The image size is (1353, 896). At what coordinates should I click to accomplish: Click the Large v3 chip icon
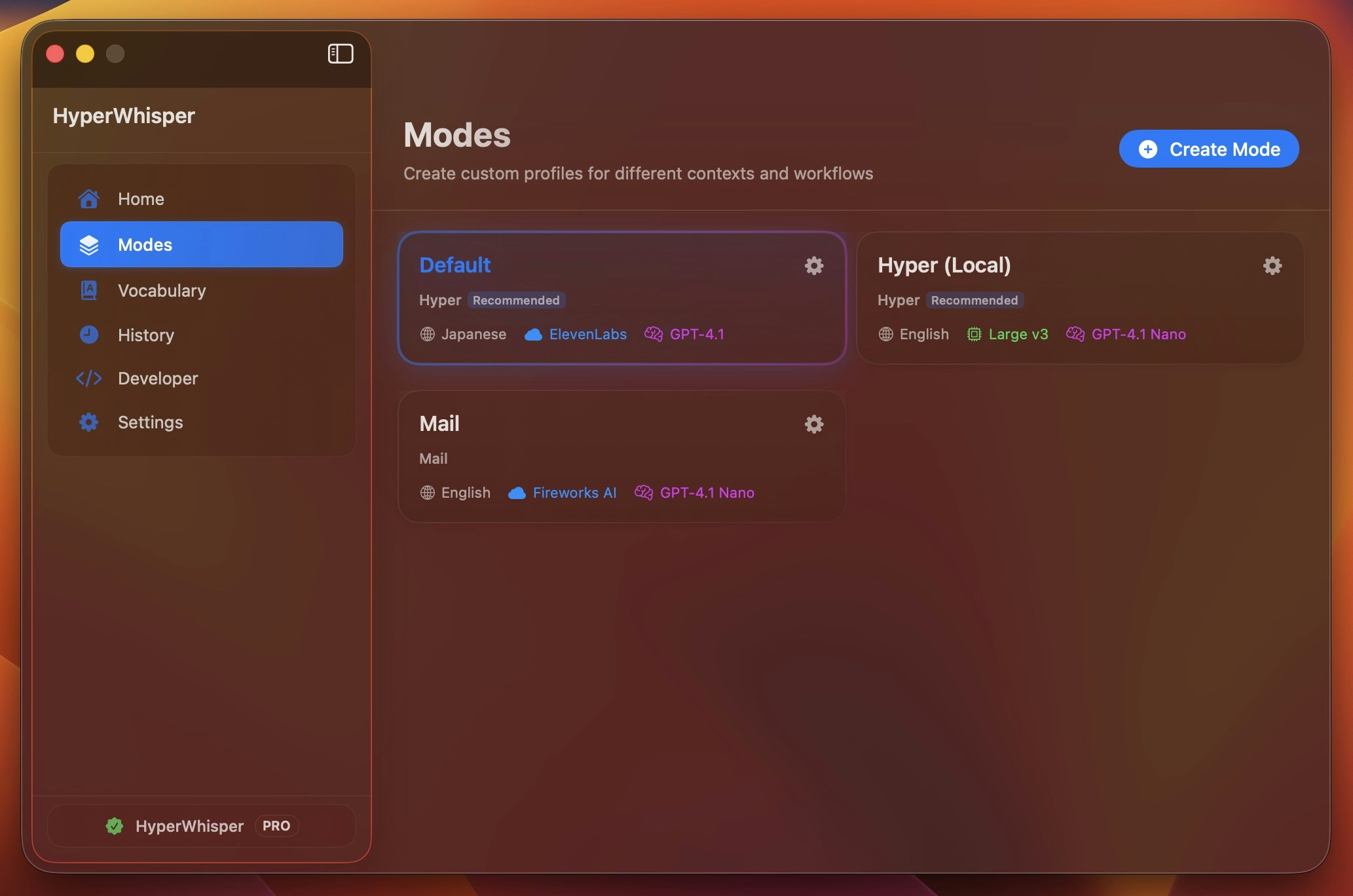[x=974, y=334]
